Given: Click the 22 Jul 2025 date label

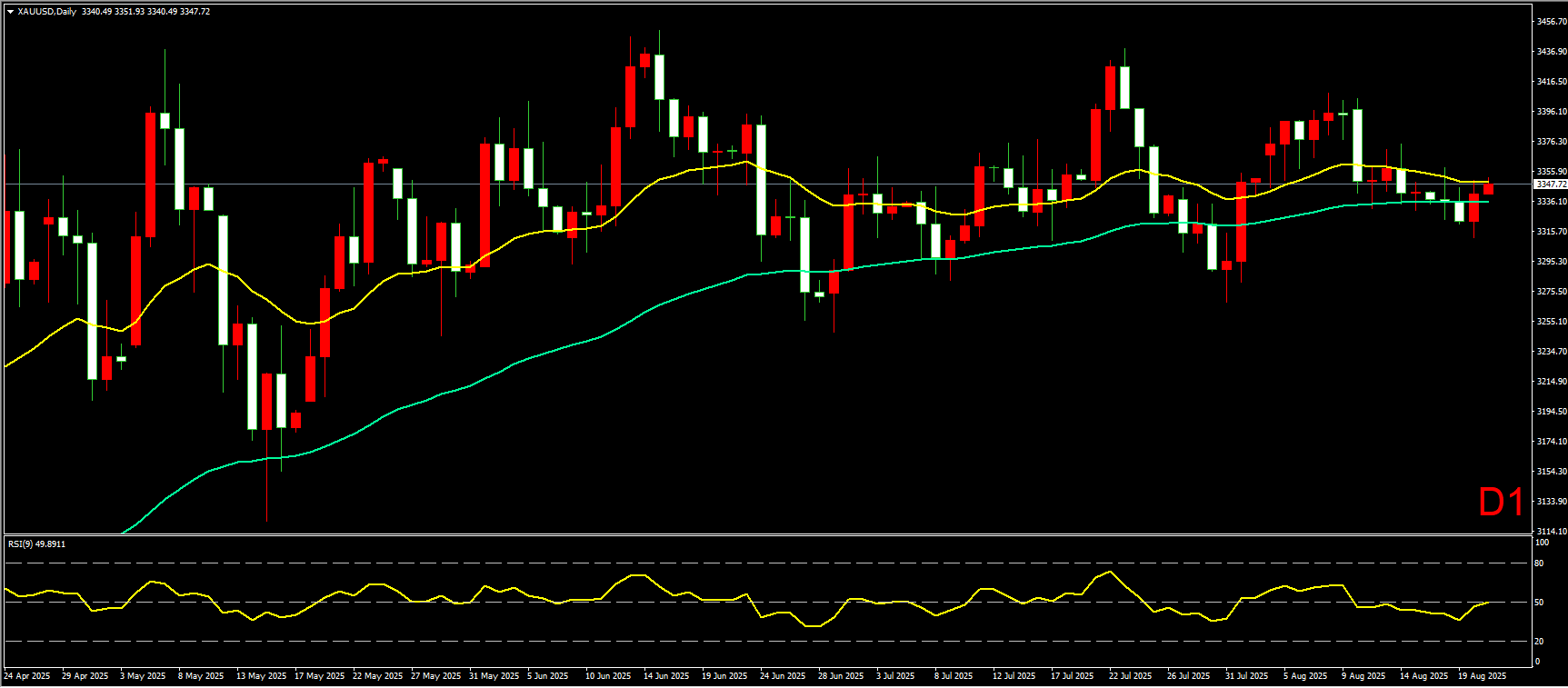Looking at the screenshot, I should [x=1130, y=676].
